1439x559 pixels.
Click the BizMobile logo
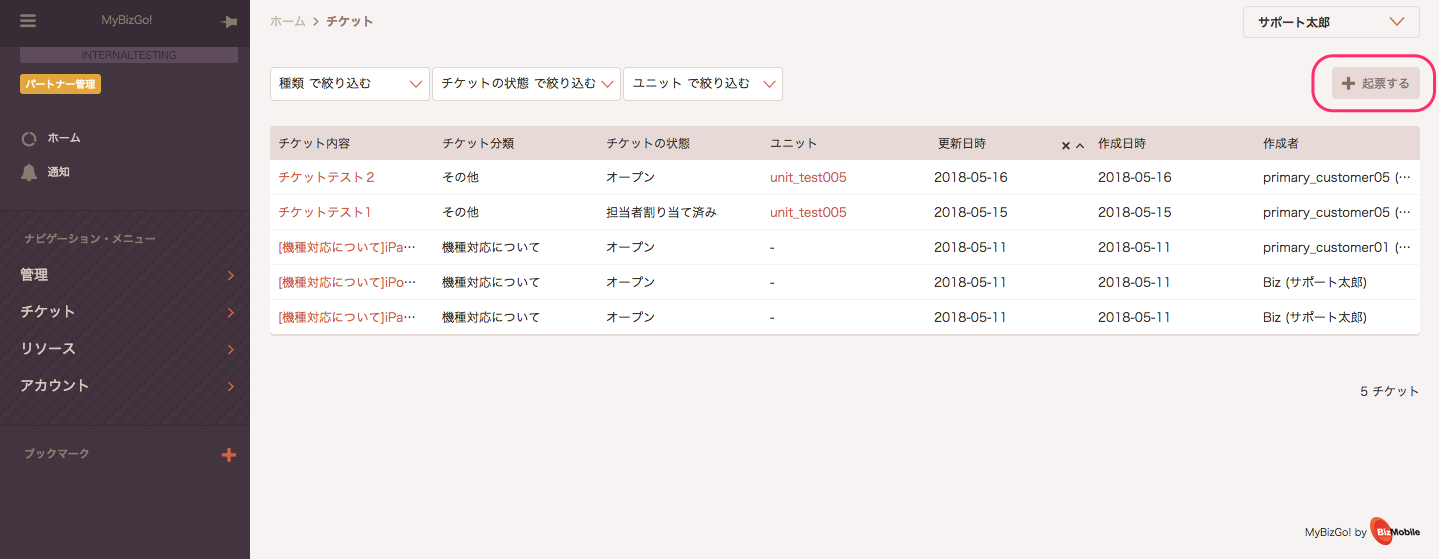1395,532
